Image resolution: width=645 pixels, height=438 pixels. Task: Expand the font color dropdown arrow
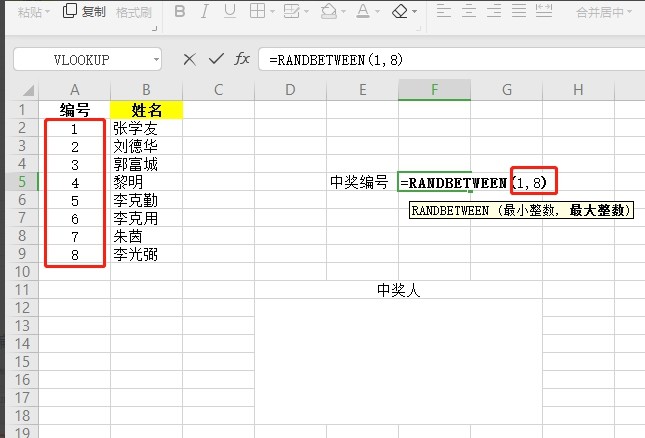point(377,12)
